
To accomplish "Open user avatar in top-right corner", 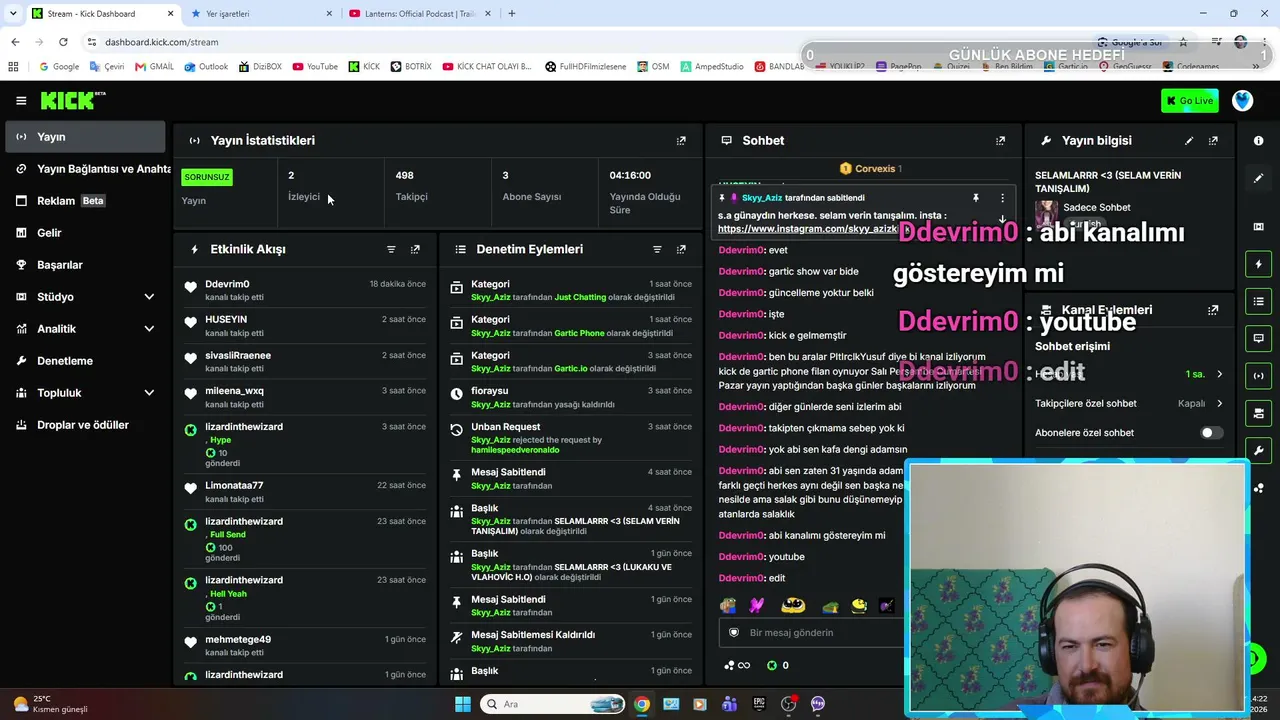I will pyautogui.click(x=1242, y=101).
